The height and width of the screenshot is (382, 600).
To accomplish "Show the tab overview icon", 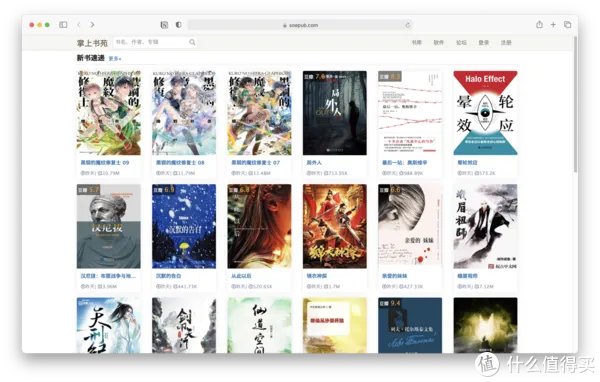I will [567, 24].
